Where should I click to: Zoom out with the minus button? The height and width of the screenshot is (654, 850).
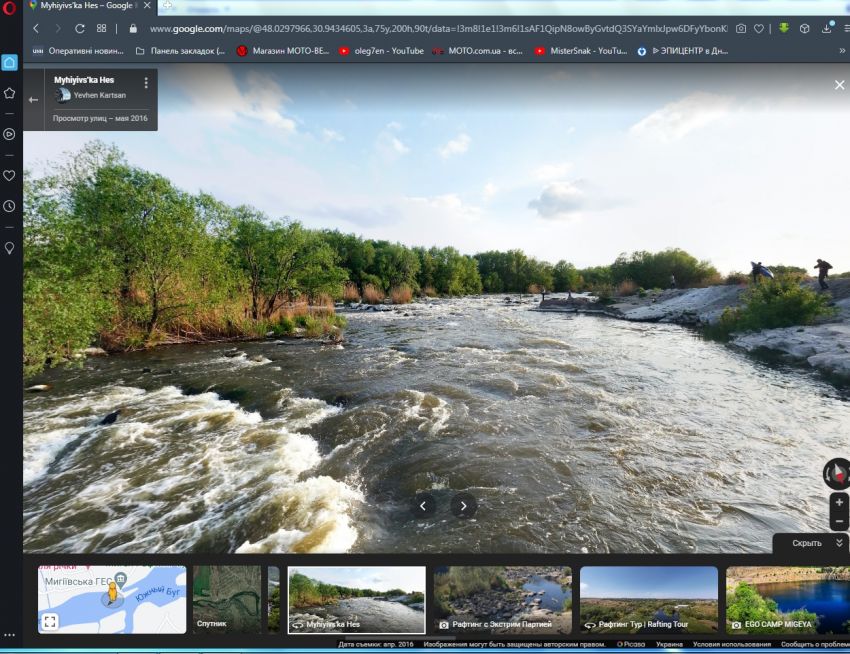click(839, 521)
